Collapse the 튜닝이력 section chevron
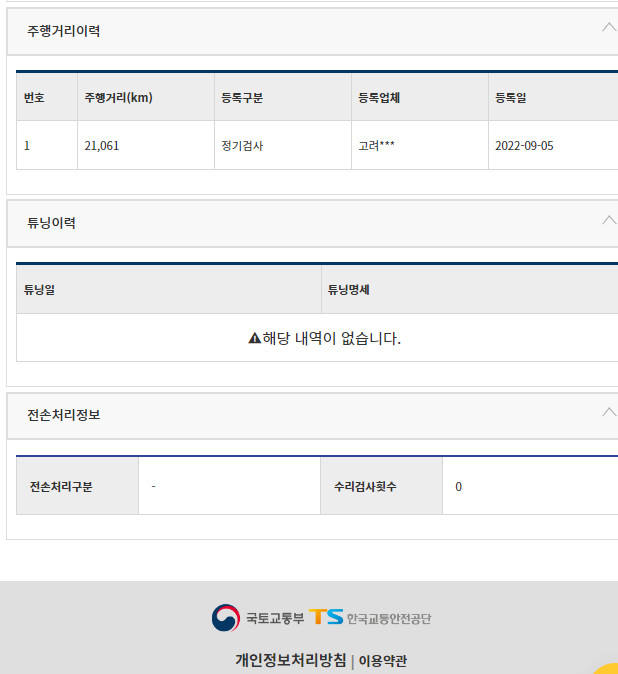The image size is (618, 674). [609, 220]
